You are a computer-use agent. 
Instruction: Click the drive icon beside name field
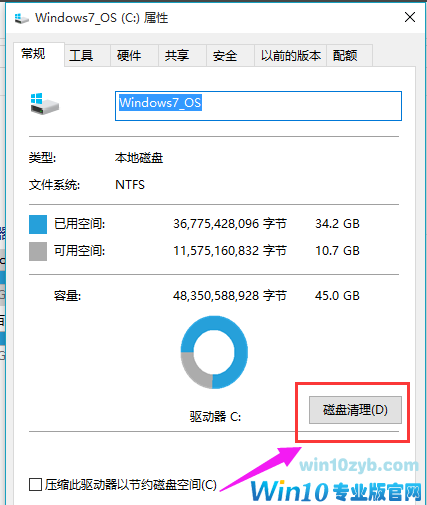point(44,104)
